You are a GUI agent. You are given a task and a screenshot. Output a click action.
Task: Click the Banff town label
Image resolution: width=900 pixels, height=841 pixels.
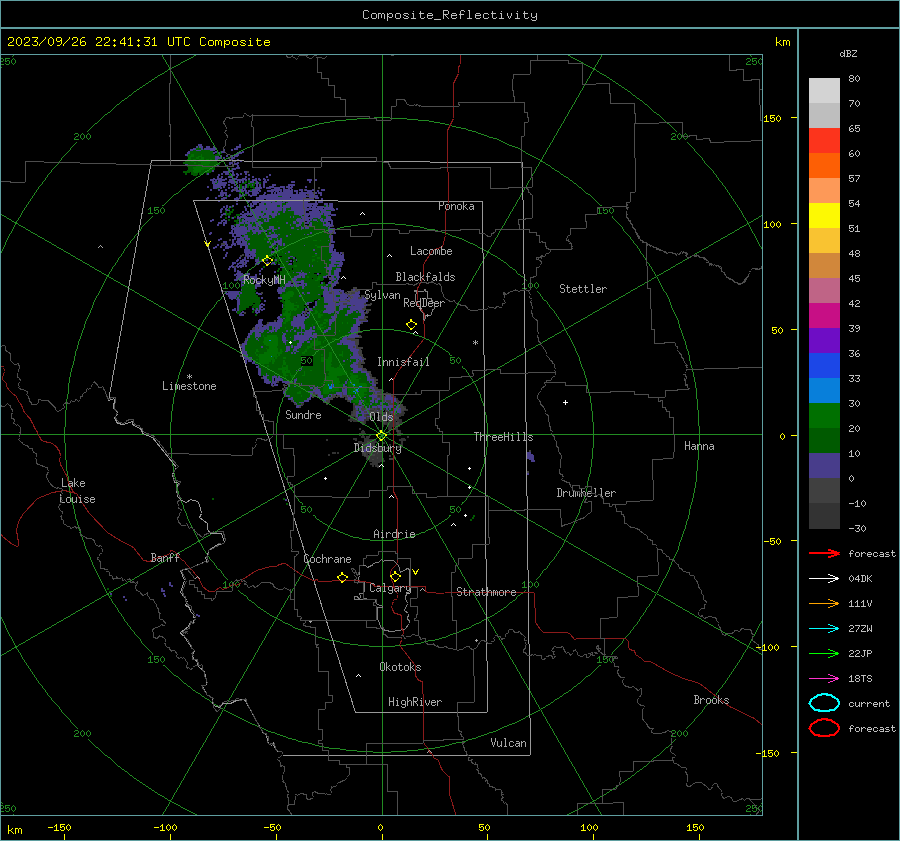(165, 558)
